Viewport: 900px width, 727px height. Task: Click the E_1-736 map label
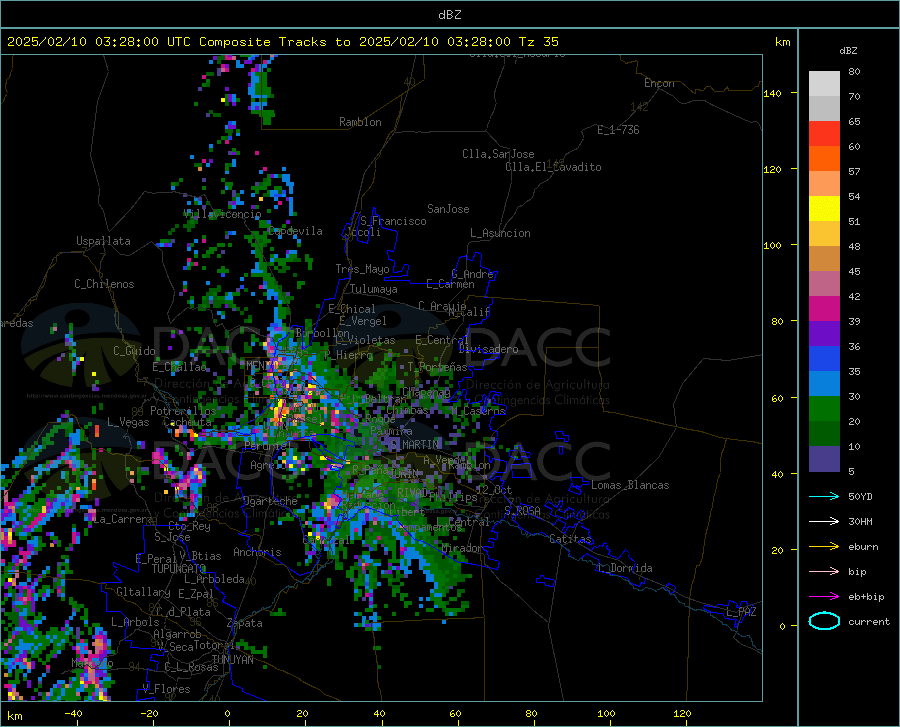[x=618, y=130]
